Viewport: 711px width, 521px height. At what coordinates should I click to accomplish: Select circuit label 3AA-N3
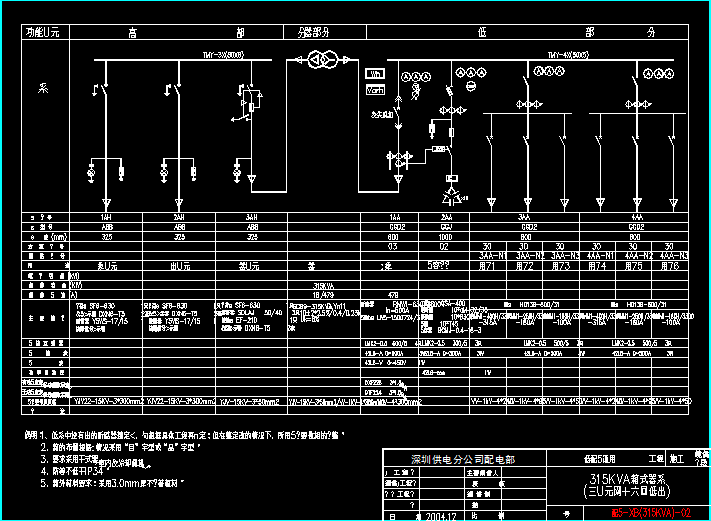tap(565, 256)
